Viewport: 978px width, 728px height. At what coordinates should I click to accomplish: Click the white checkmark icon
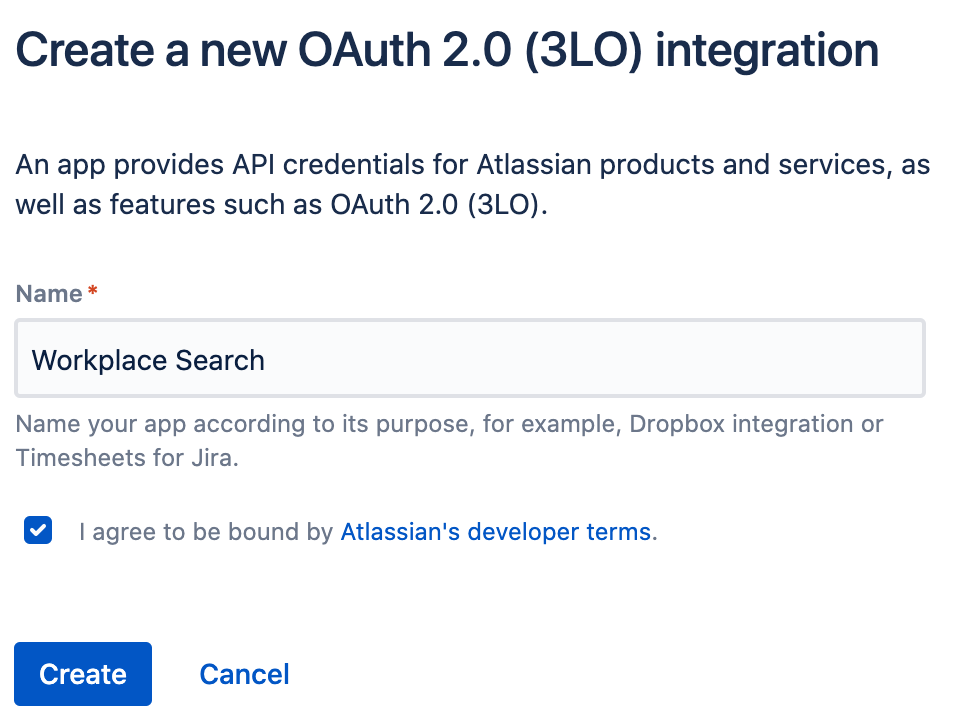(x=38, y=531)
